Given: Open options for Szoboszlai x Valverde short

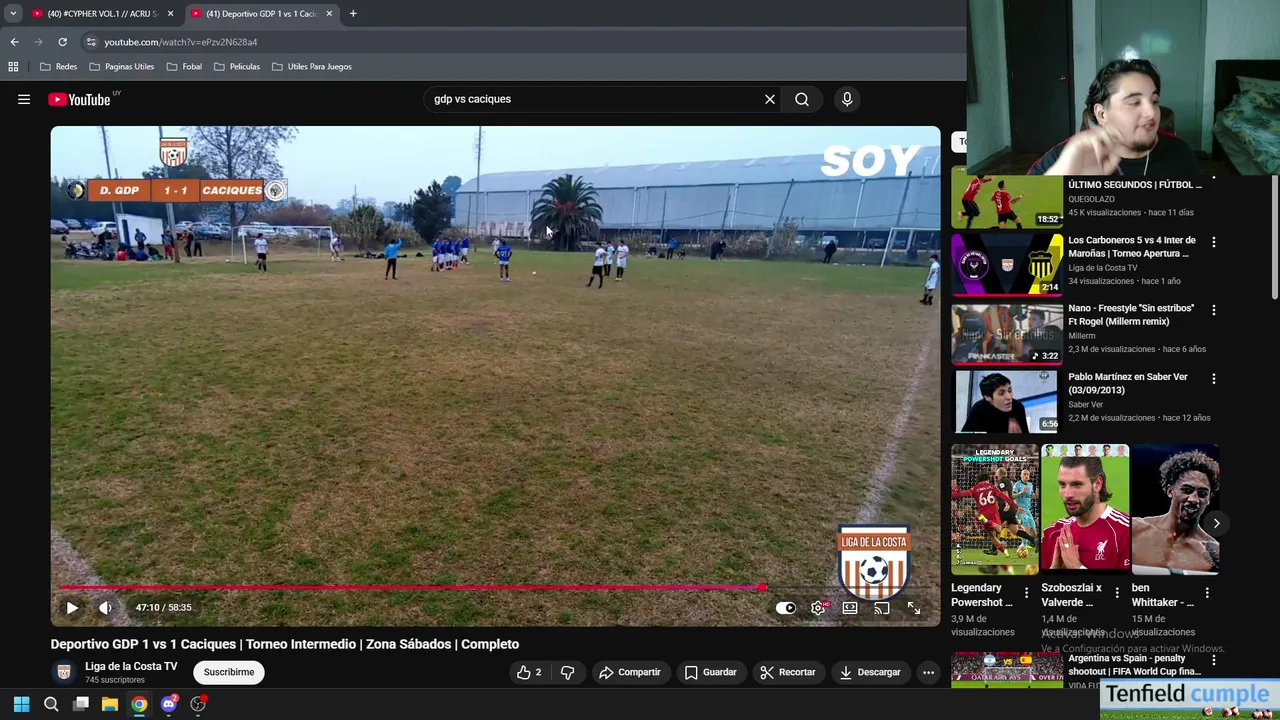Looking at the screenshot, I should (x=1117, y=593).
